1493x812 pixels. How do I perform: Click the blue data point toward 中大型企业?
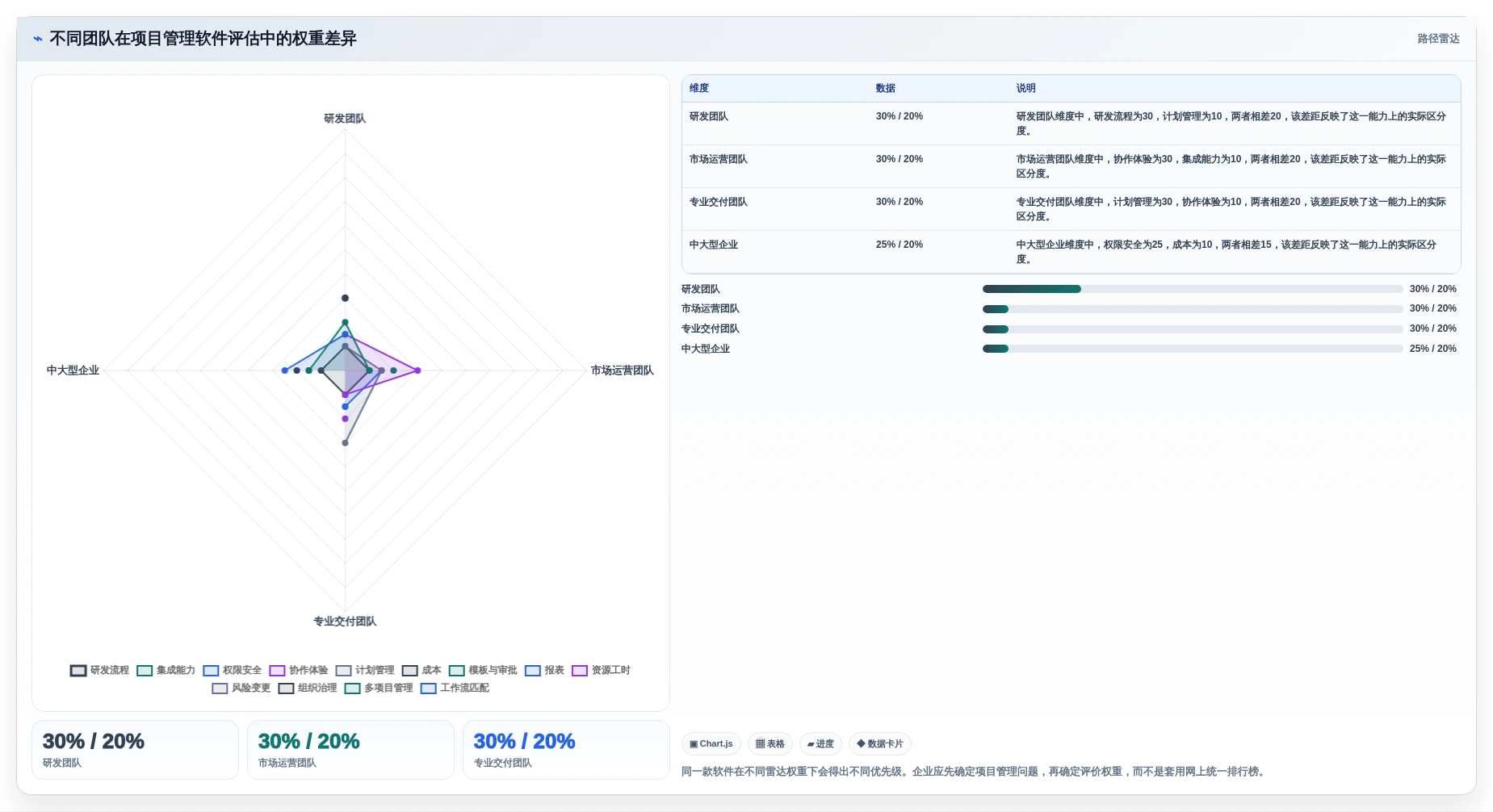(284, 370)
